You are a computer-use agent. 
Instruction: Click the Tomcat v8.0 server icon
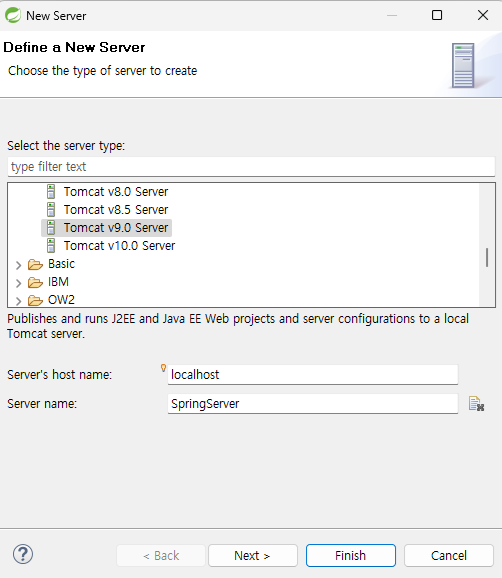51,192
